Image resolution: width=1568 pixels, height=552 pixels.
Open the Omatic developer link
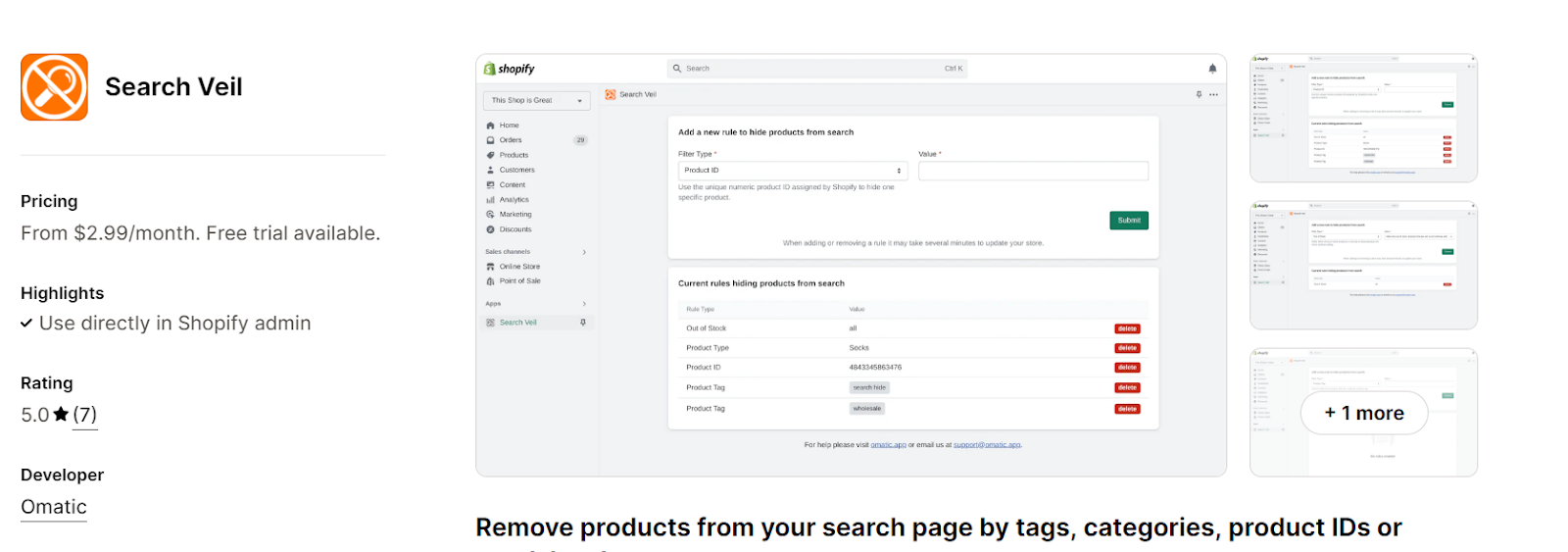tap(54, 507)
